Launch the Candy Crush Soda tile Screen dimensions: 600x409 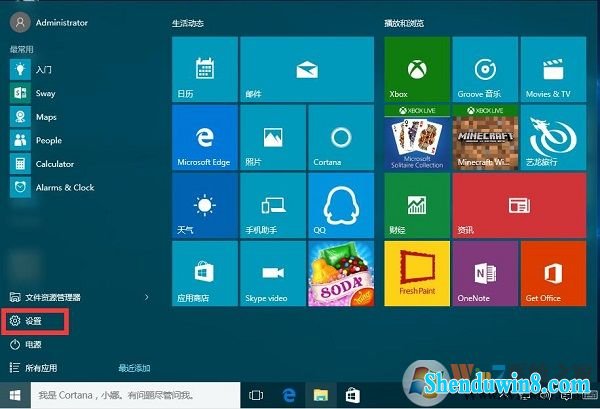coord(341,274)
